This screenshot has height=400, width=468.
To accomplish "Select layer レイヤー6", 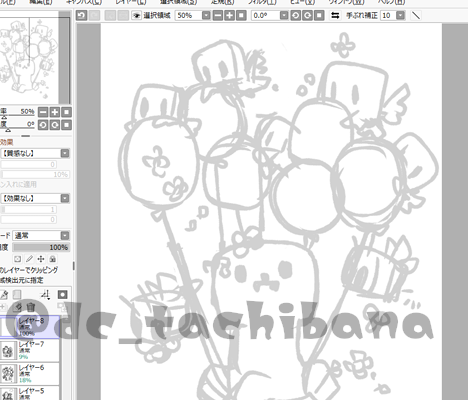I will [30, 374].
